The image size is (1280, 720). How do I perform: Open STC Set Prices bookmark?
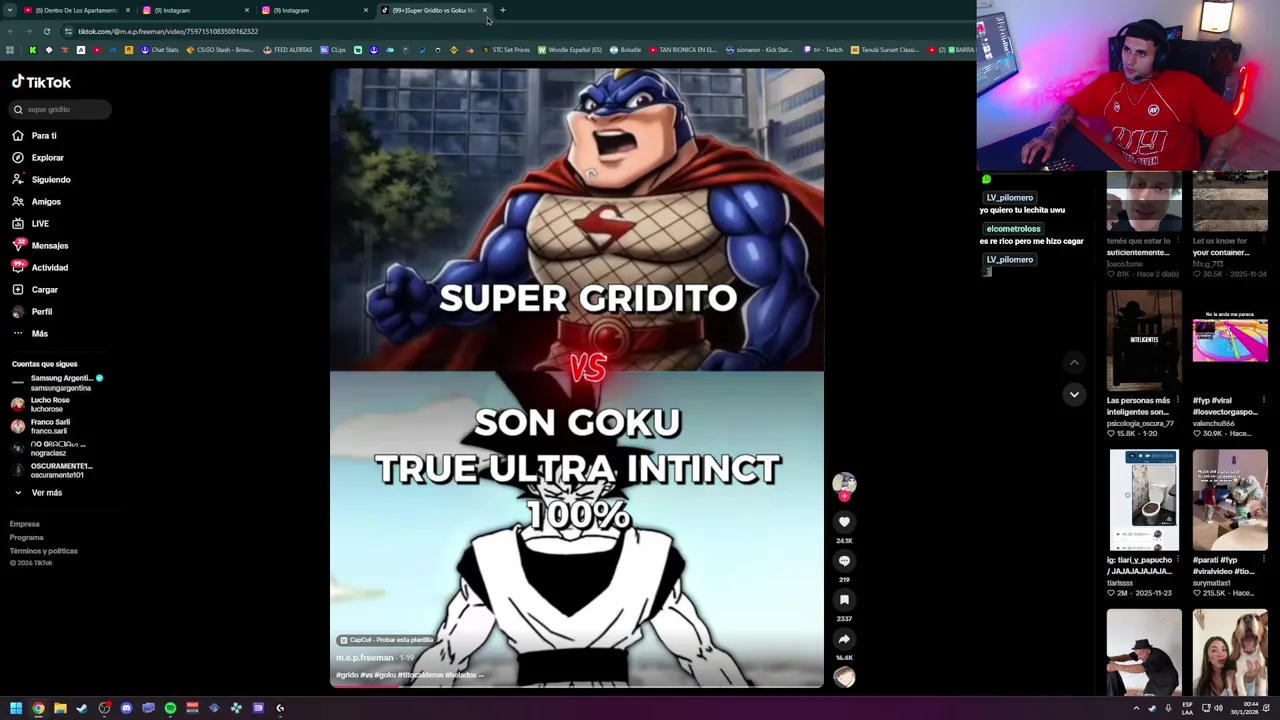pos(506,49)
